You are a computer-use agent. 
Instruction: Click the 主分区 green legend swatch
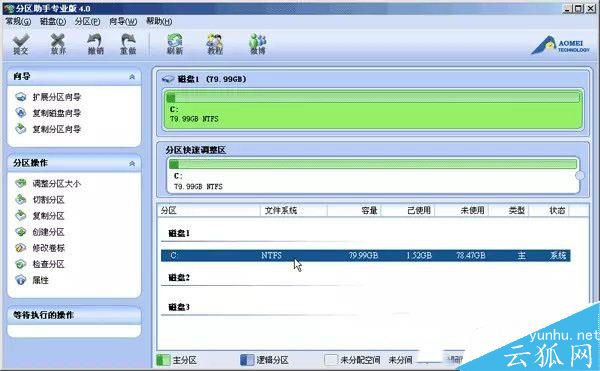pos(163,360)
